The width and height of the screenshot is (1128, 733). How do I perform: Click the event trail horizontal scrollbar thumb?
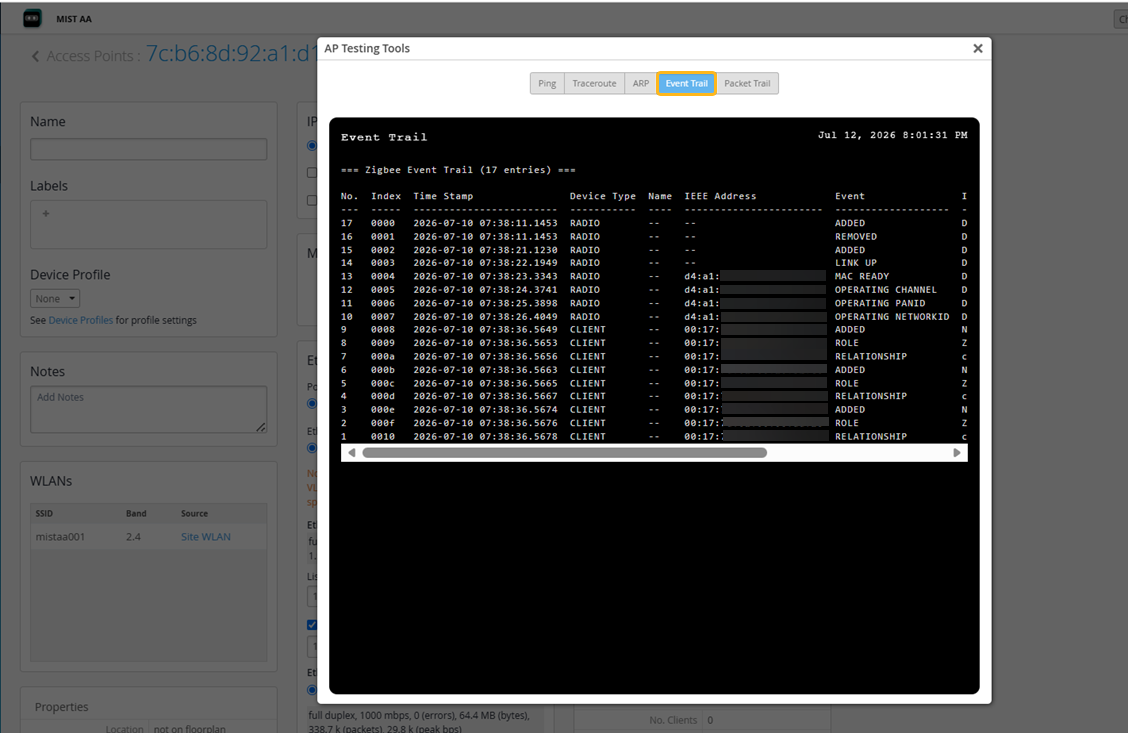[x=565, y=452]
